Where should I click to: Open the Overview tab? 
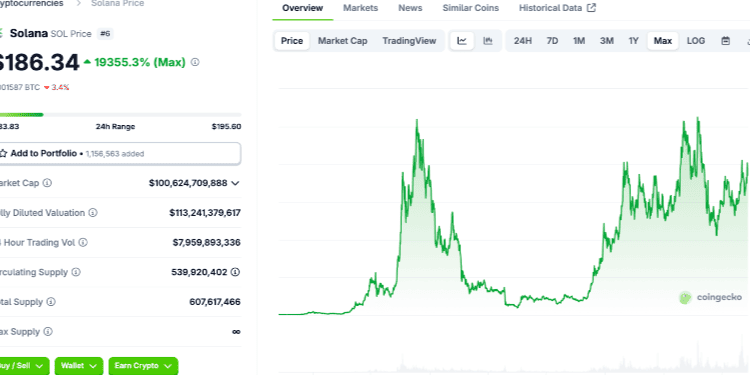302,8
